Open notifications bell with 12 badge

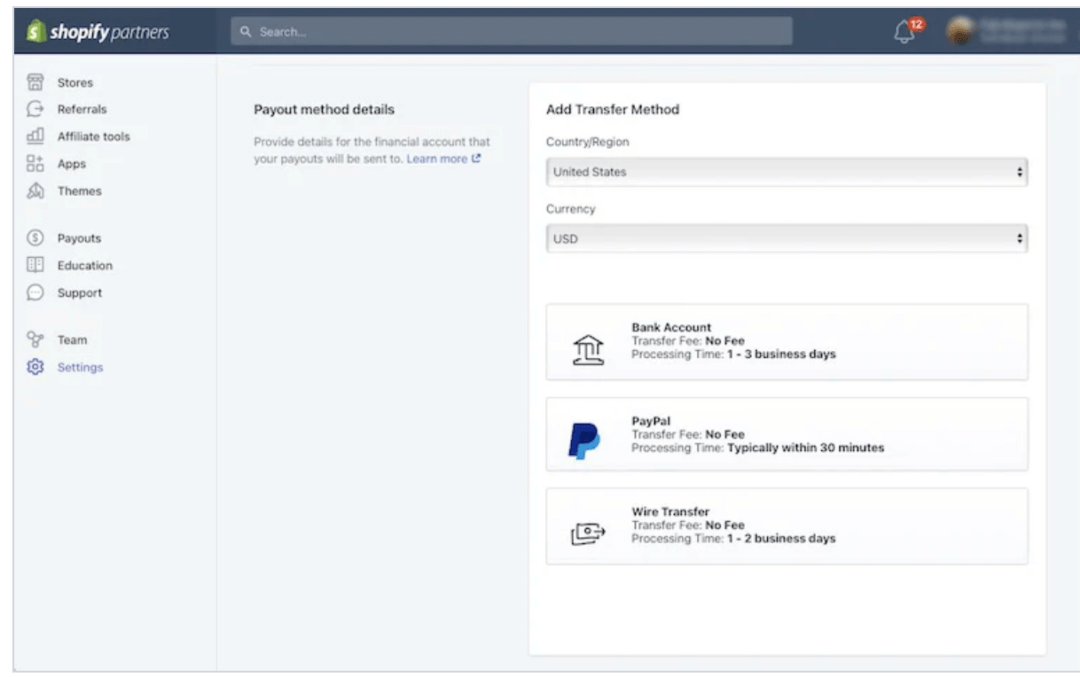[905, 32]
